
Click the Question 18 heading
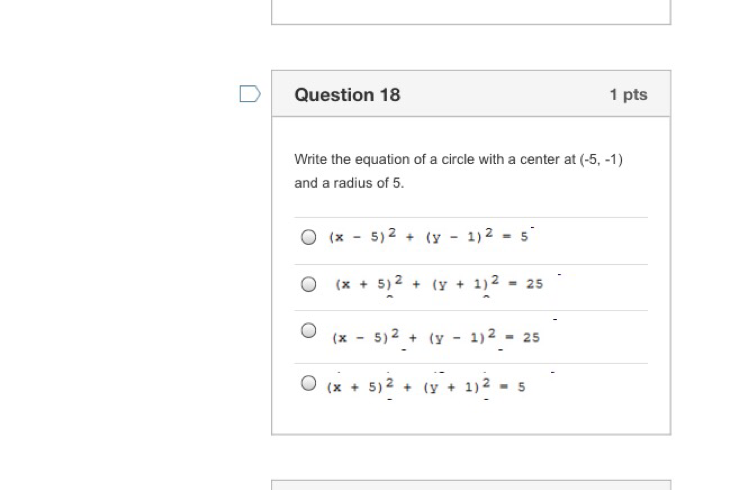(x=347, y=95)
